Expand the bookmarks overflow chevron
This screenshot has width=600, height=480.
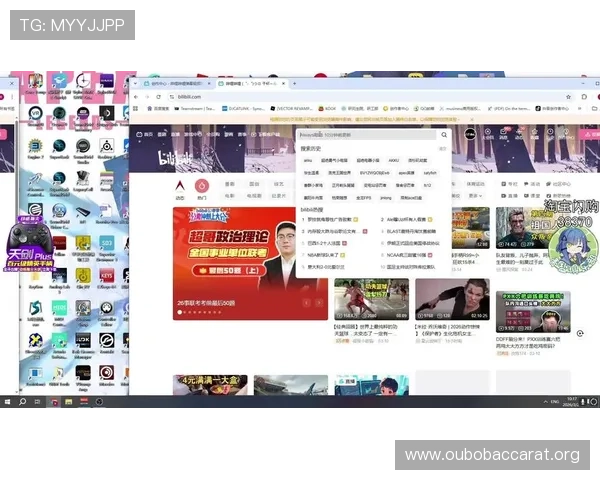579,109
